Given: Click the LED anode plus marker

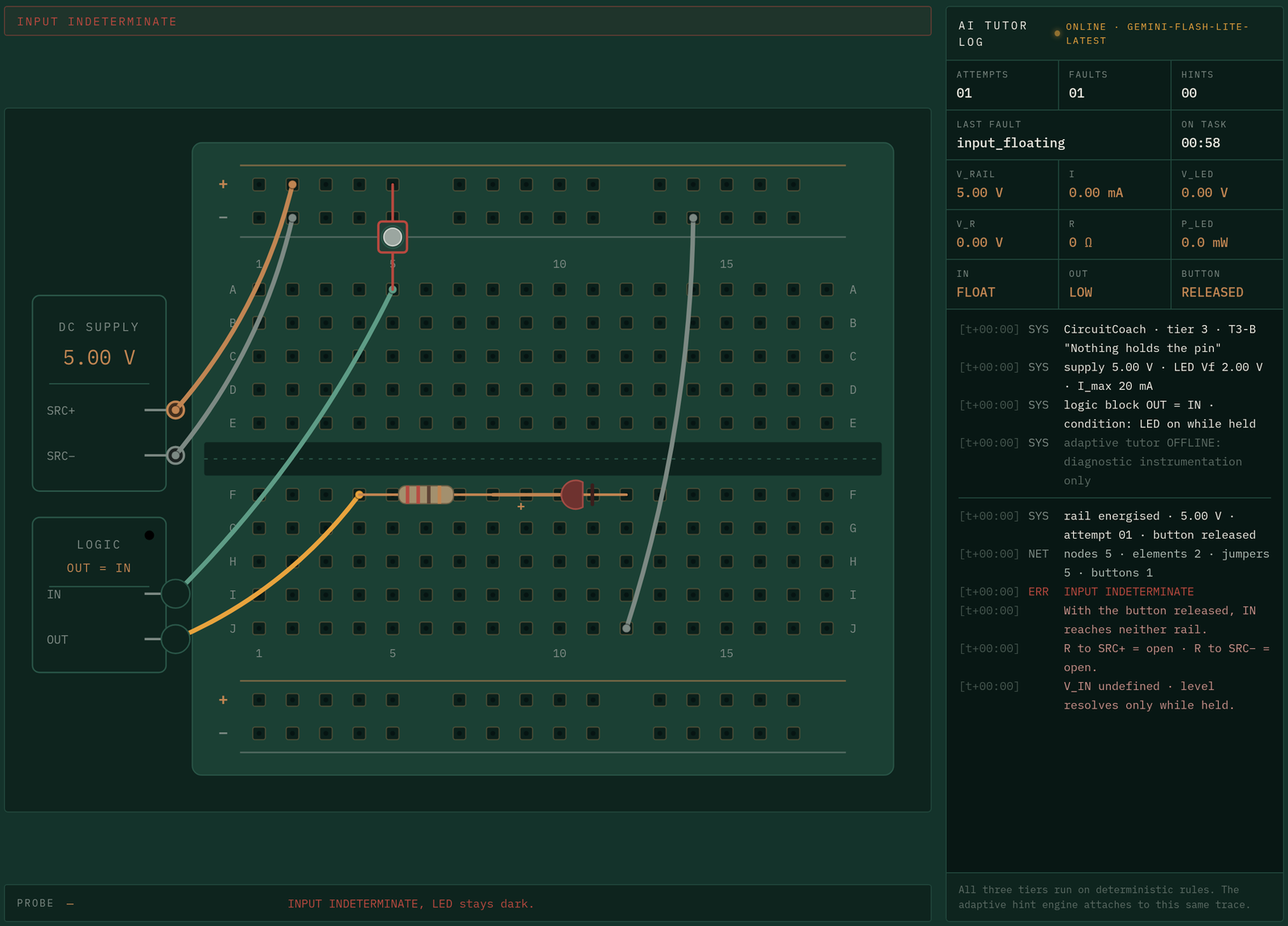Looking at the screenshot, I should tap(521, 506).
